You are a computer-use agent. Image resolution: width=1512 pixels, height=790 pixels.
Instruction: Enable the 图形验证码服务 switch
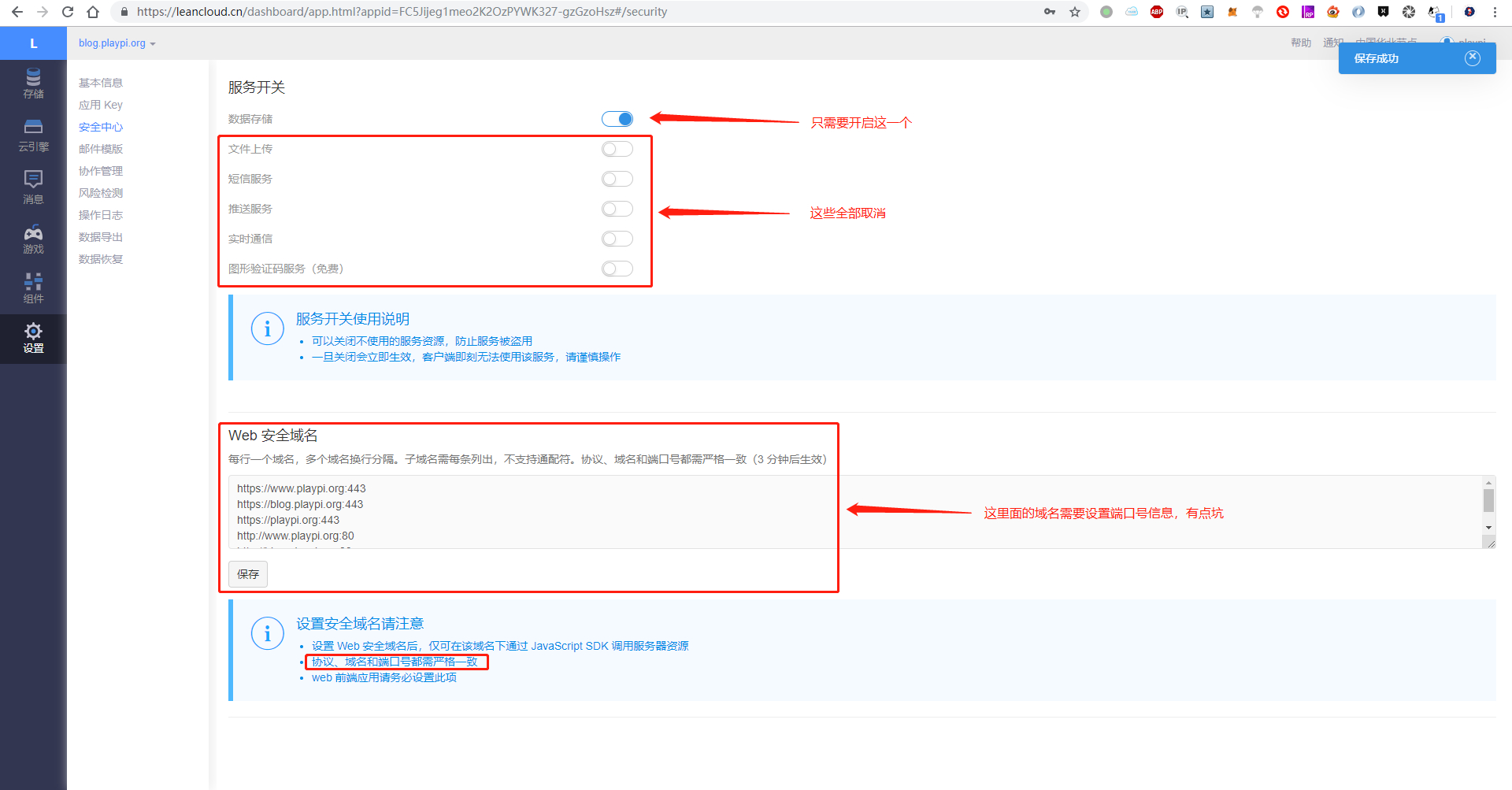[x=617, y=269]
